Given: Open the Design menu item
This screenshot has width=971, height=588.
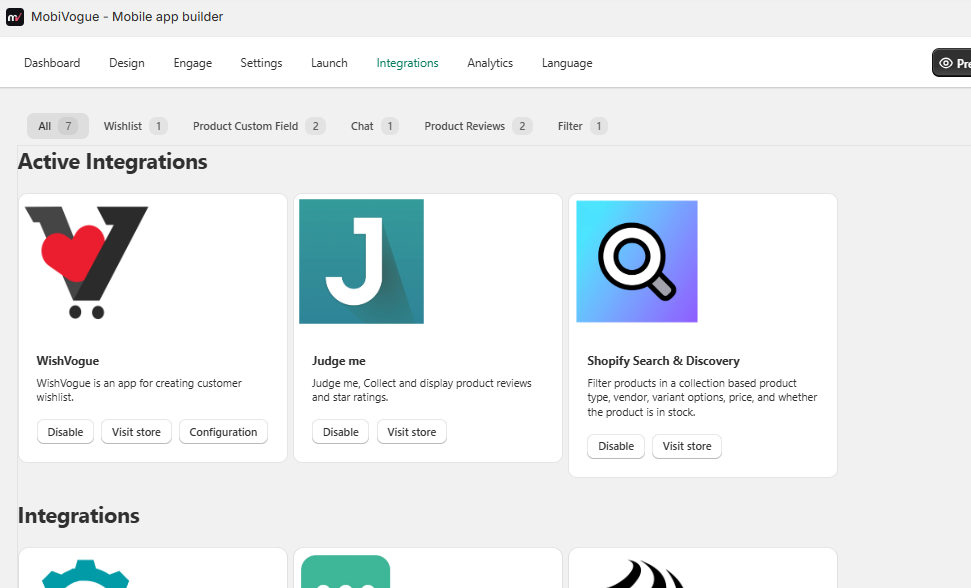Looking at the screenshot, I should pyautogui.click(x=127, y=63).
